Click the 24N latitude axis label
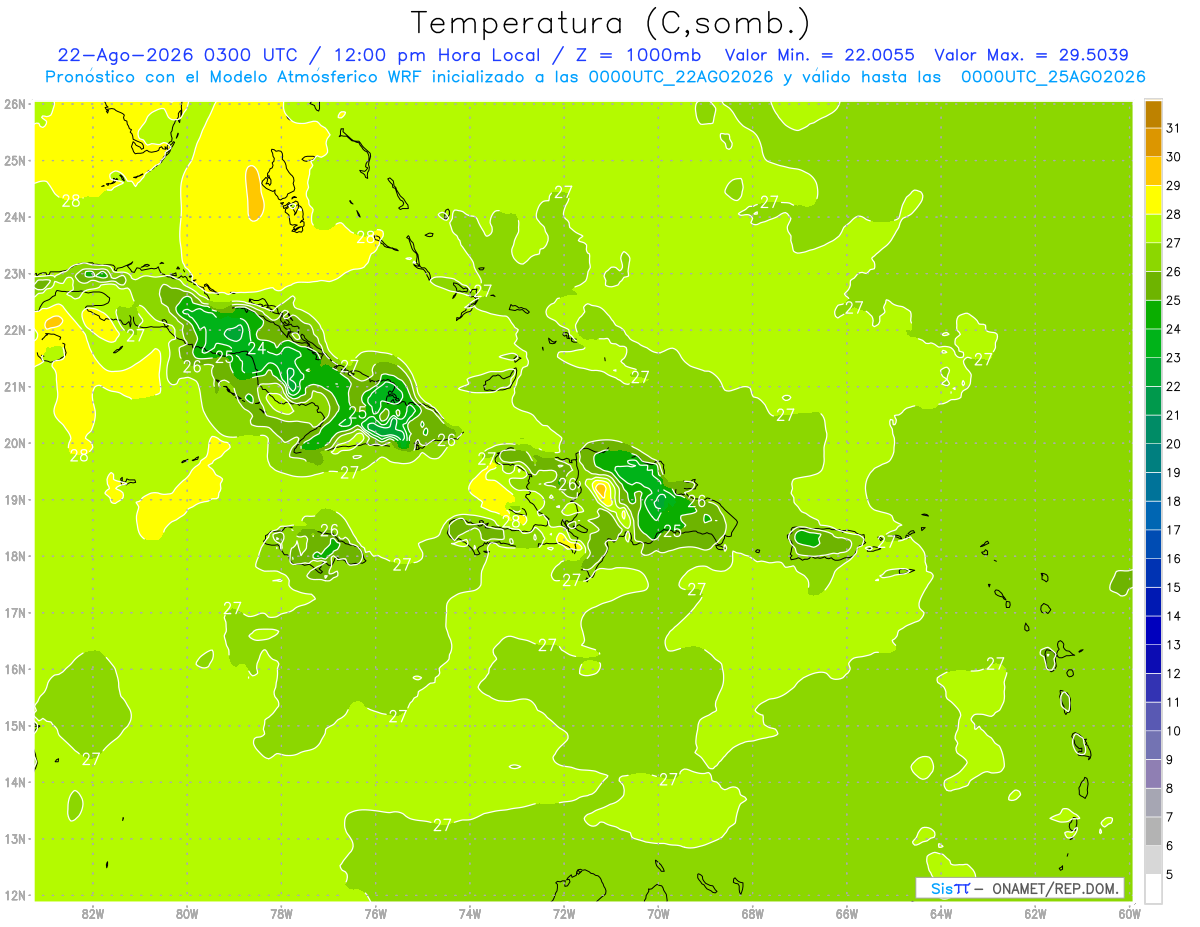This screenshot has width=1200, height=927. pos(14,217)
